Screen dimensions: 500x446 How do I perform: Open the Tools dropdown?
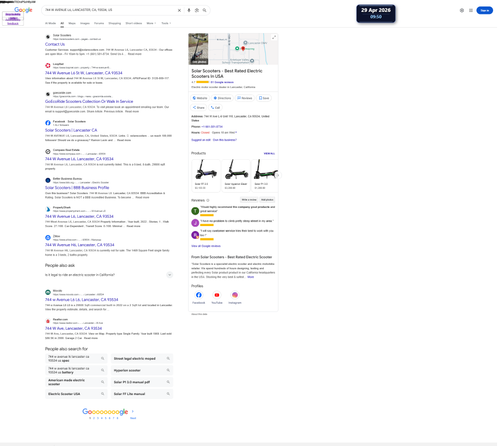166,23
